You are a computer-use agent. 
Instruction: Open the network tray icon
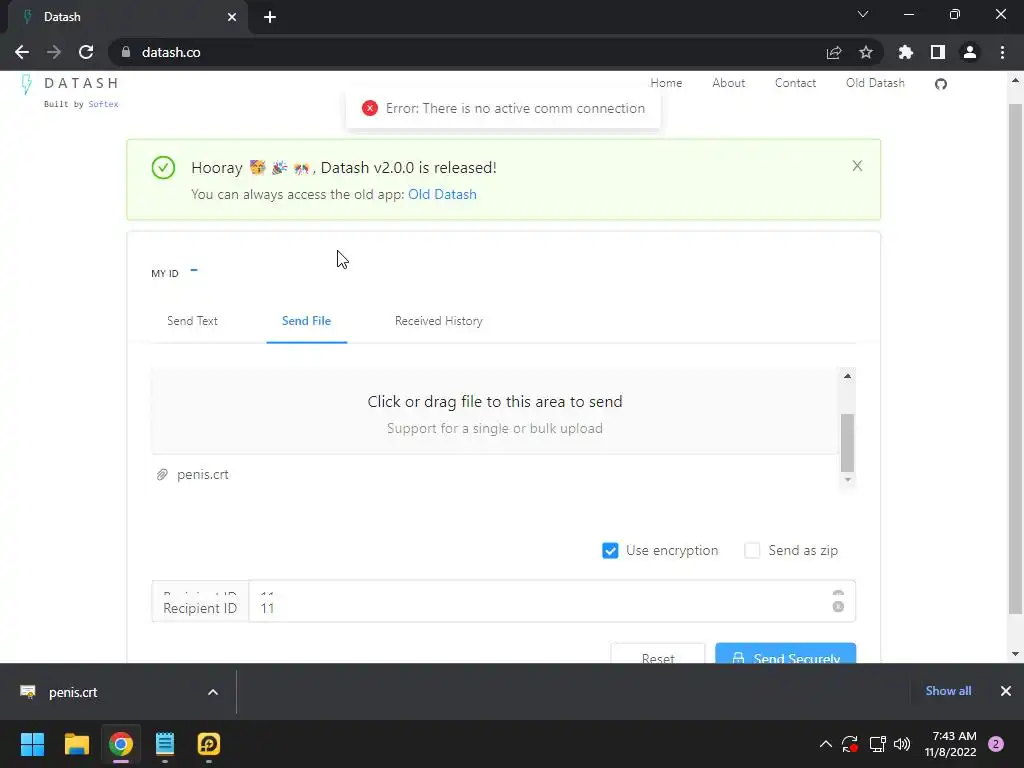(877, 744)
